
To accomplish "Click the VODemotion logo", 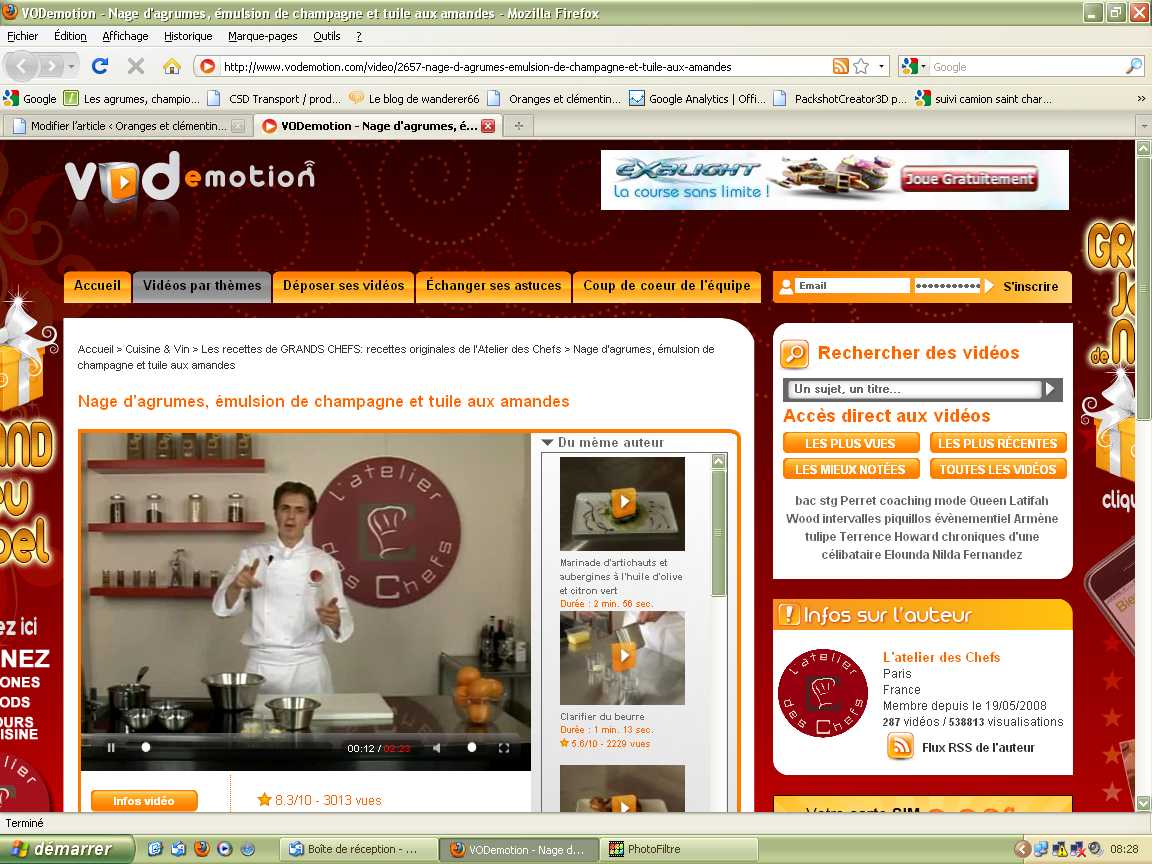I will point(190,177).
